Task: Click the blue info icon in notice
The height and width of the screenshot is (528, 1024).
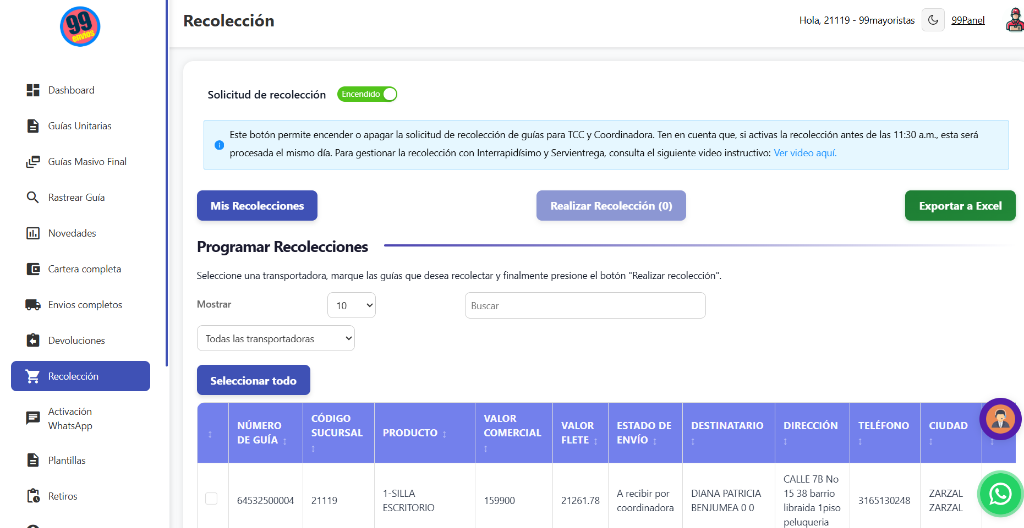Action: click(218, 144)
